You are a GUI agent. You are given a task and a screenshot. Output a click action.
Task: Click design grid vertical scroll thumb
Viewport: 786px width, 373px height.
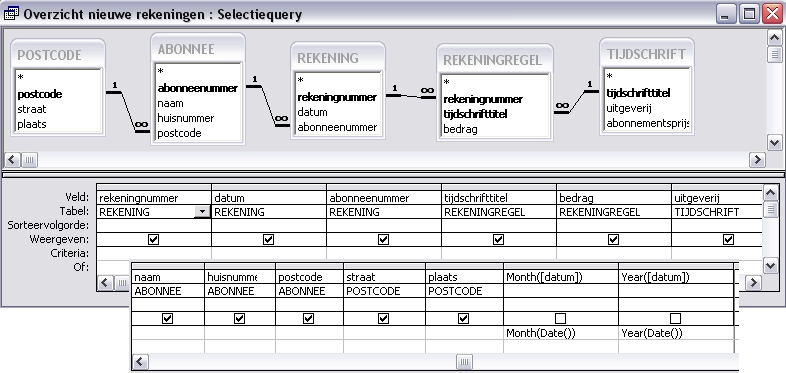pos(770,209)
